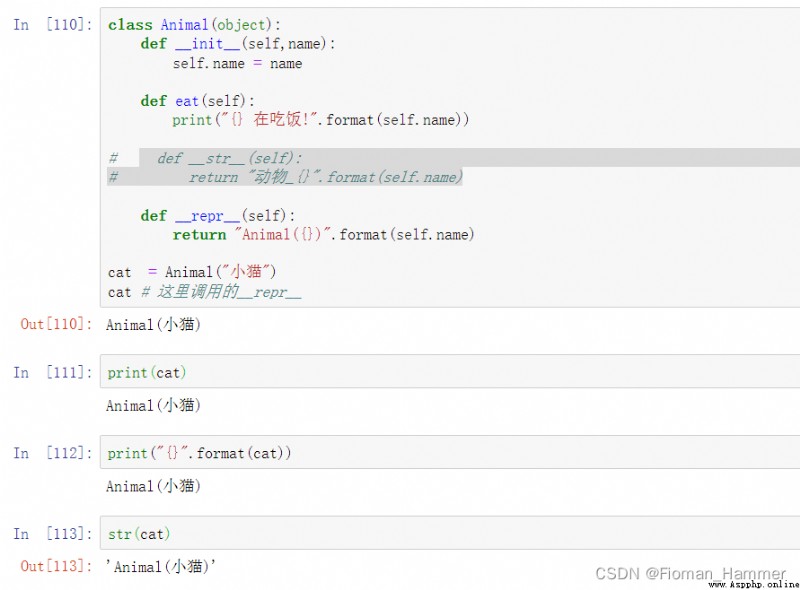Click the self.name = name assignment line

(237, 64)
